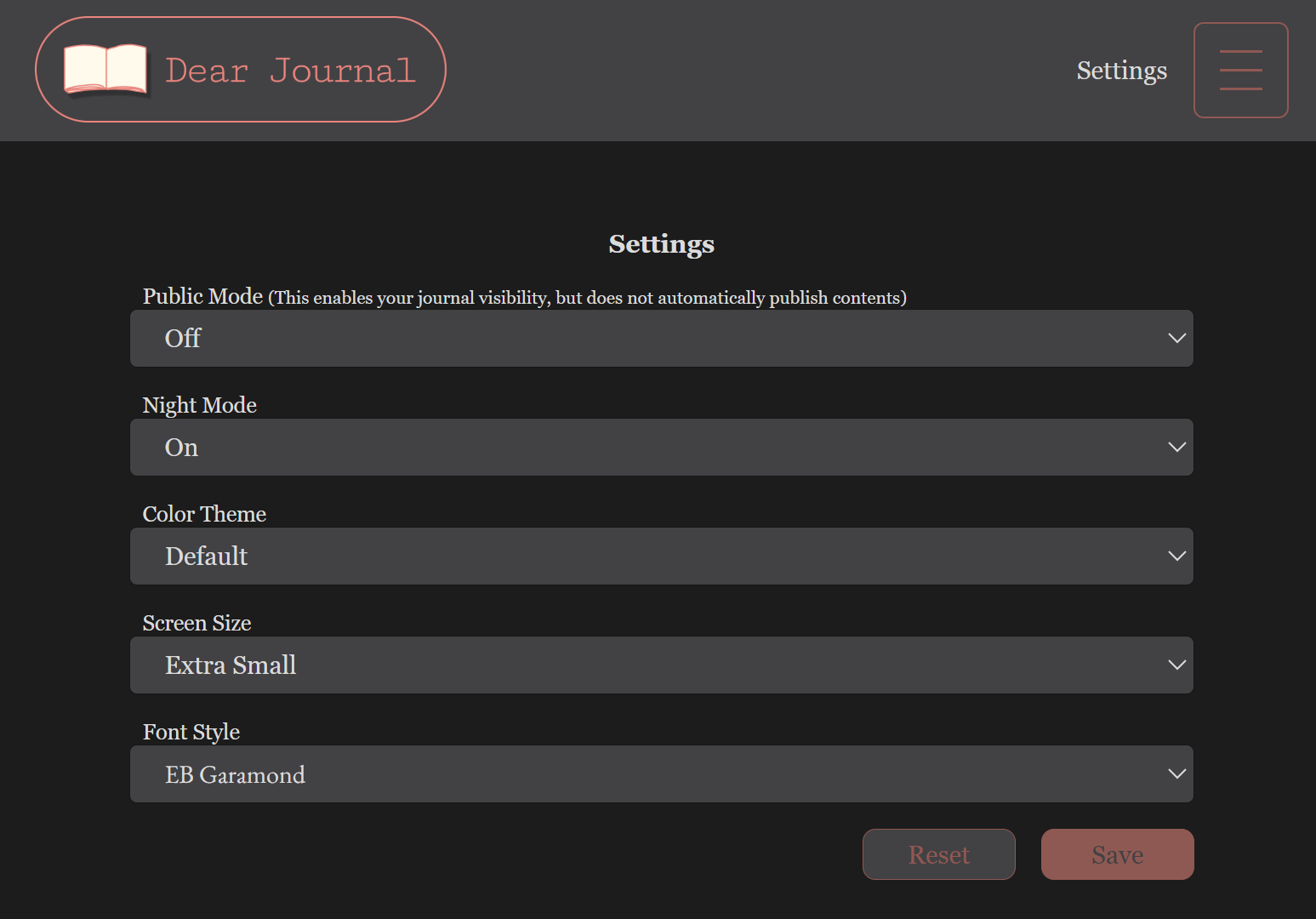Viewport: 1316px width, 919px height.
Task: Click the Night Mode label
Action: point(199,405)
